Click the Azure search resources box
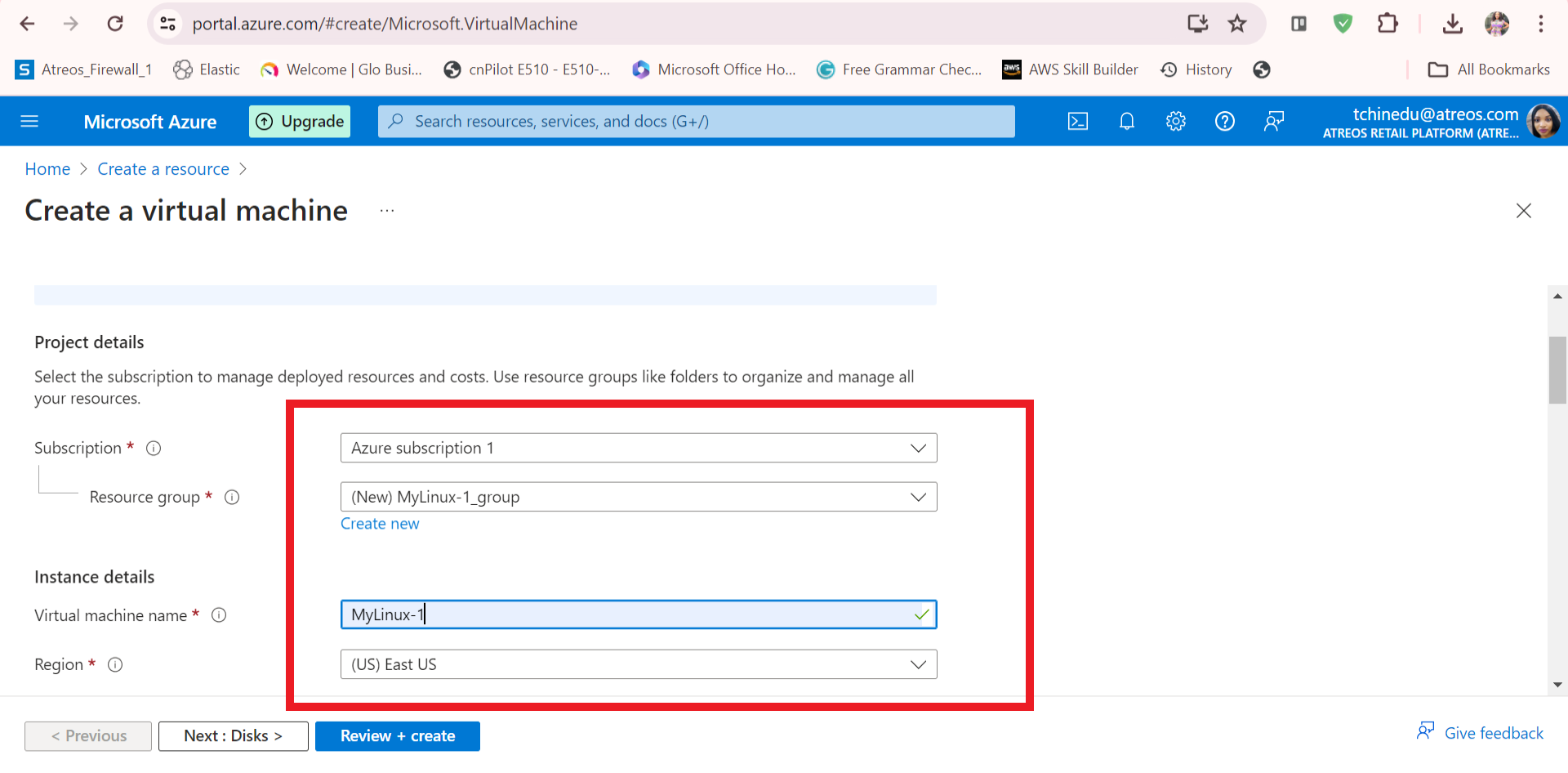The height and width of the screenshot is (773, 1568). click(697, 122)
